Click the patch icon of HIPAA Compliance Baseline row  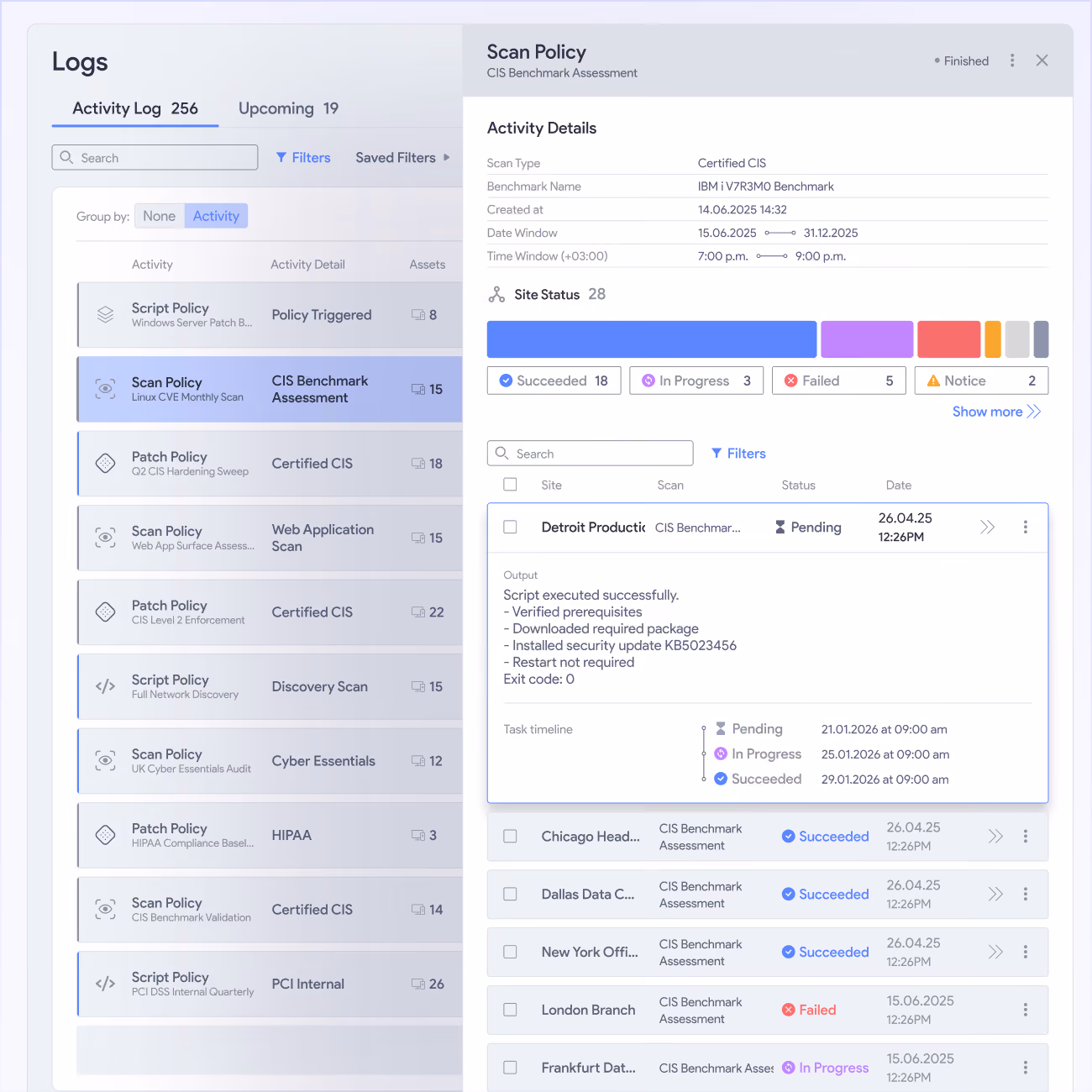click(x=105, y=835)
